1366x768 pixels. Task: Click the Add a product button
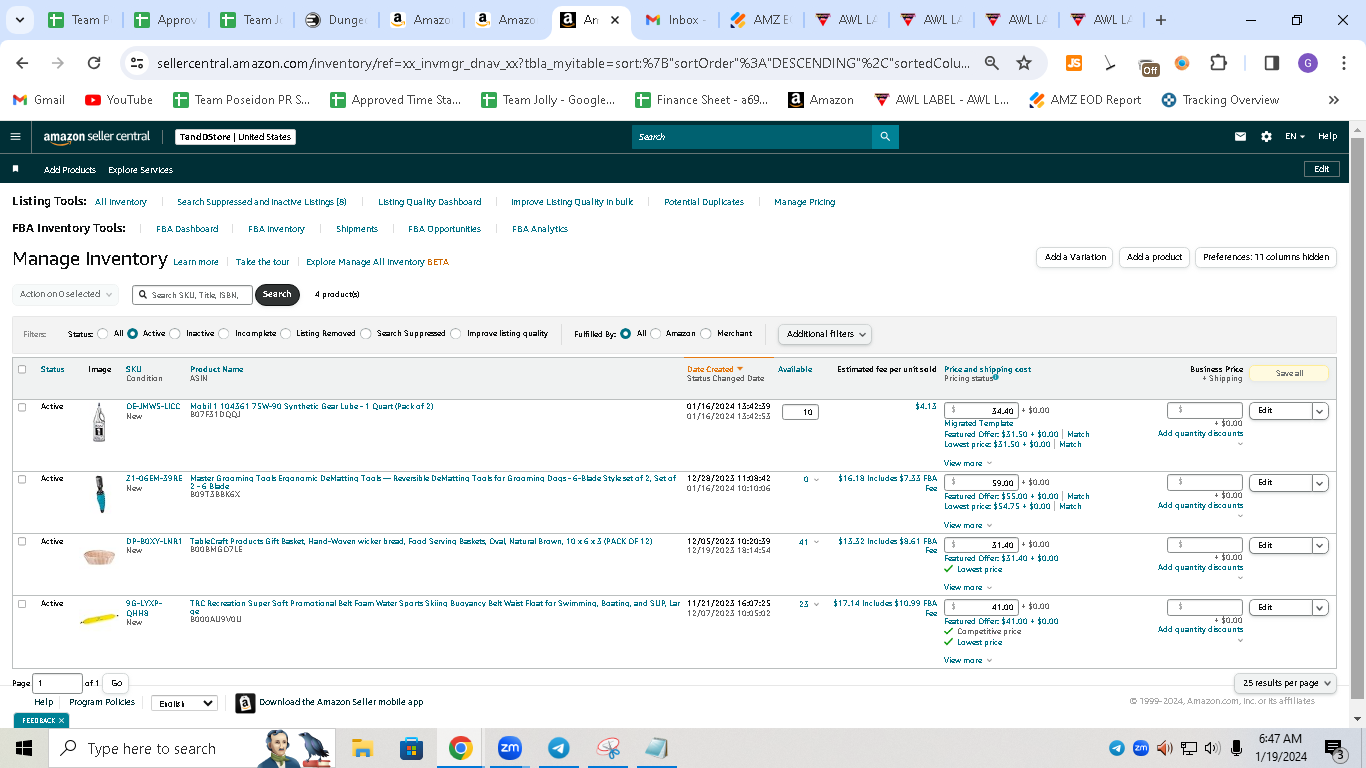pyautogui.click(x=1154, y=257)
